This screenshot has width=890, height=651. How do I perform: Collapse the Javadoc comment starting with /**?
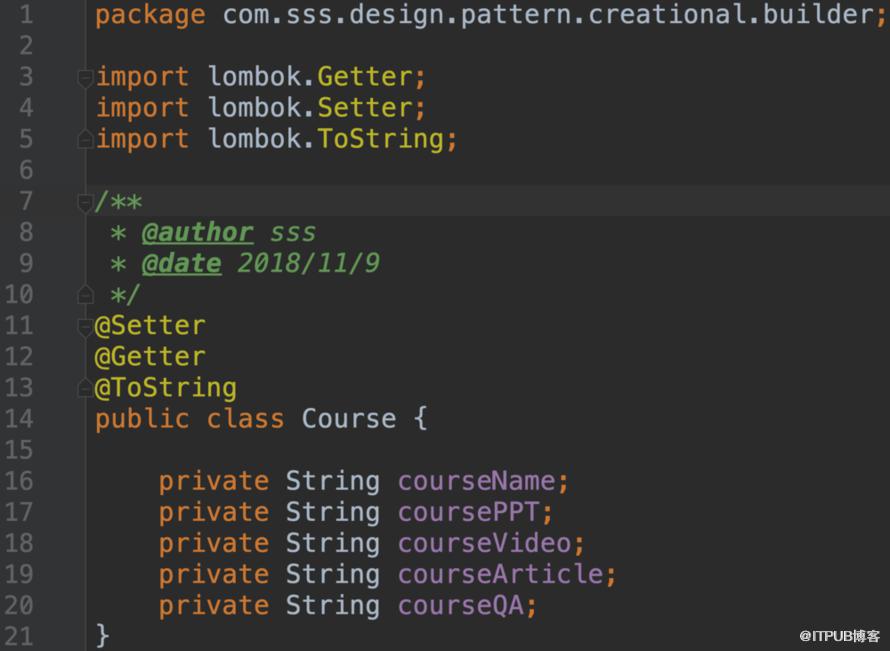click(x=85, y=203)
